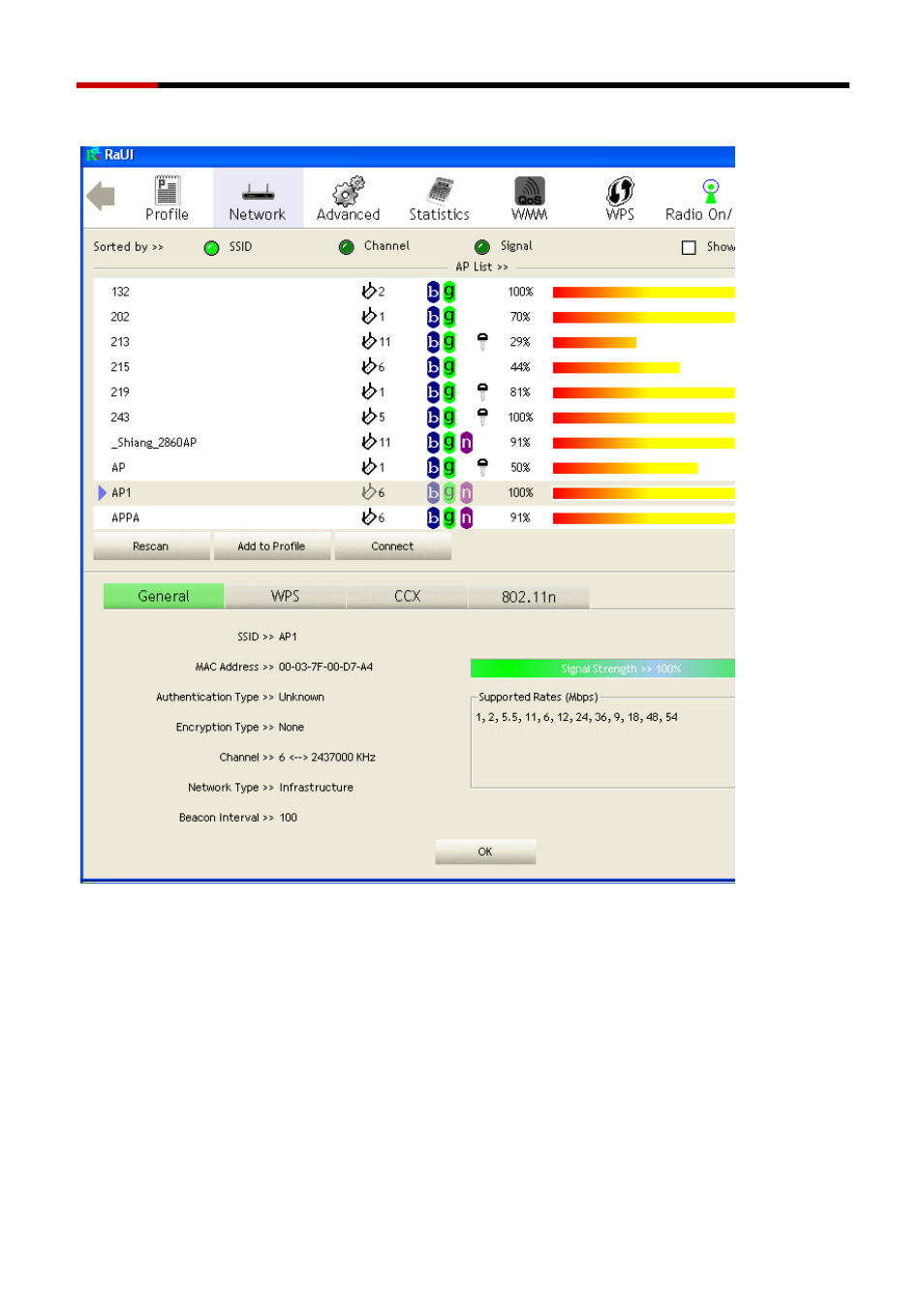The width and height of the screenshot is (924, 1308).
Task: Click the channel icon in row 215
Action: (x=368, y=367)
